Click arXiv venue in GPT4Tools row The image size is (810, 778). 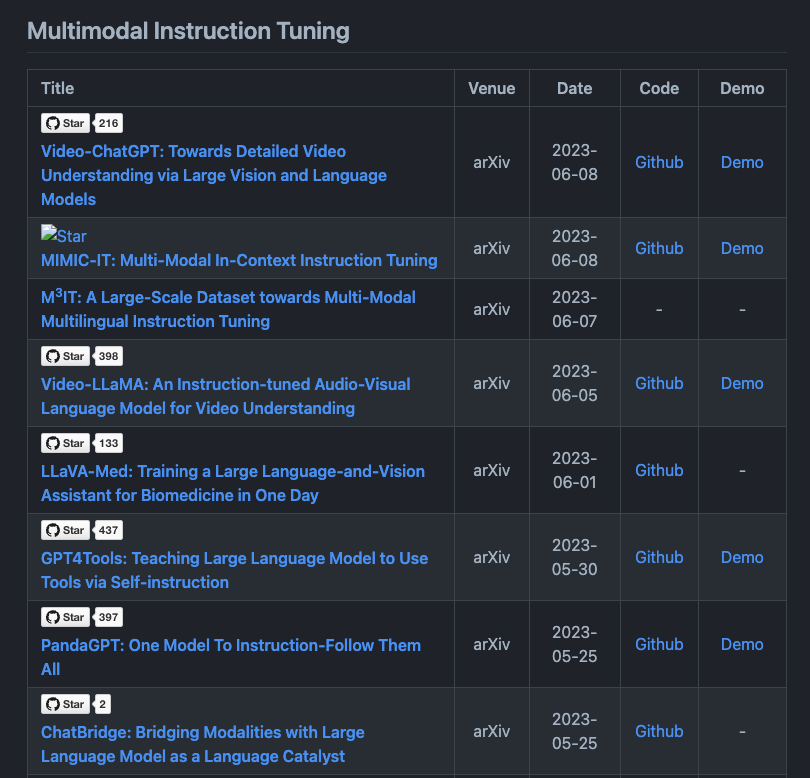point(492,557)
